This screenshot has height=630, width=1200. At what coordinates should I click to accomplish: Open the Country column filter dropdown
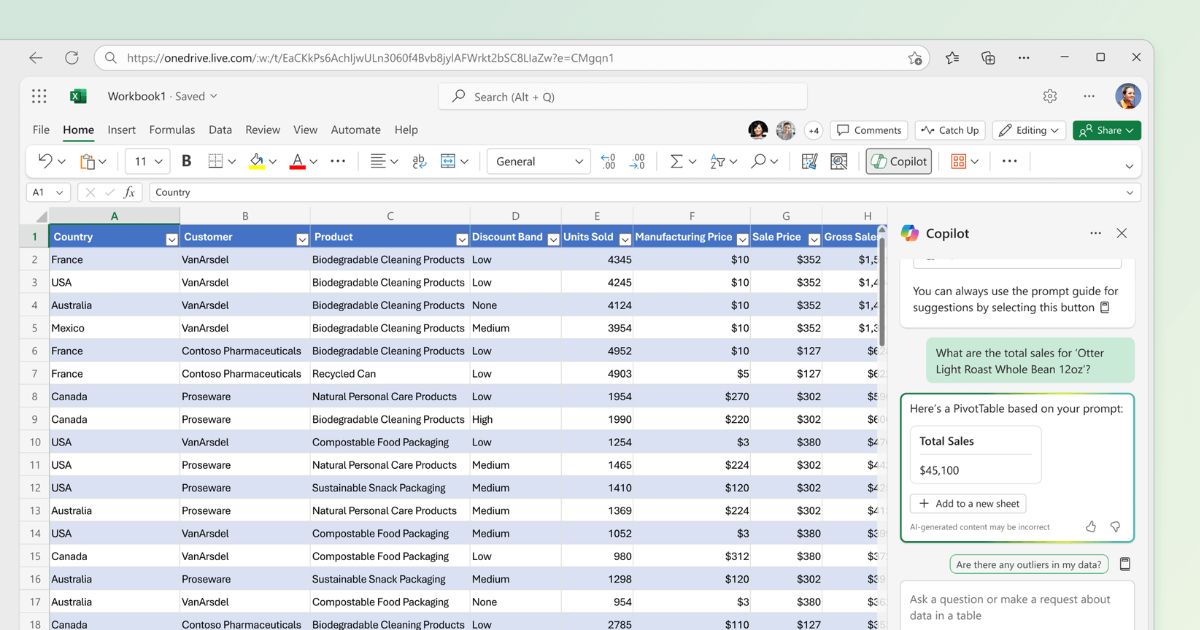[x=171, y=238]
